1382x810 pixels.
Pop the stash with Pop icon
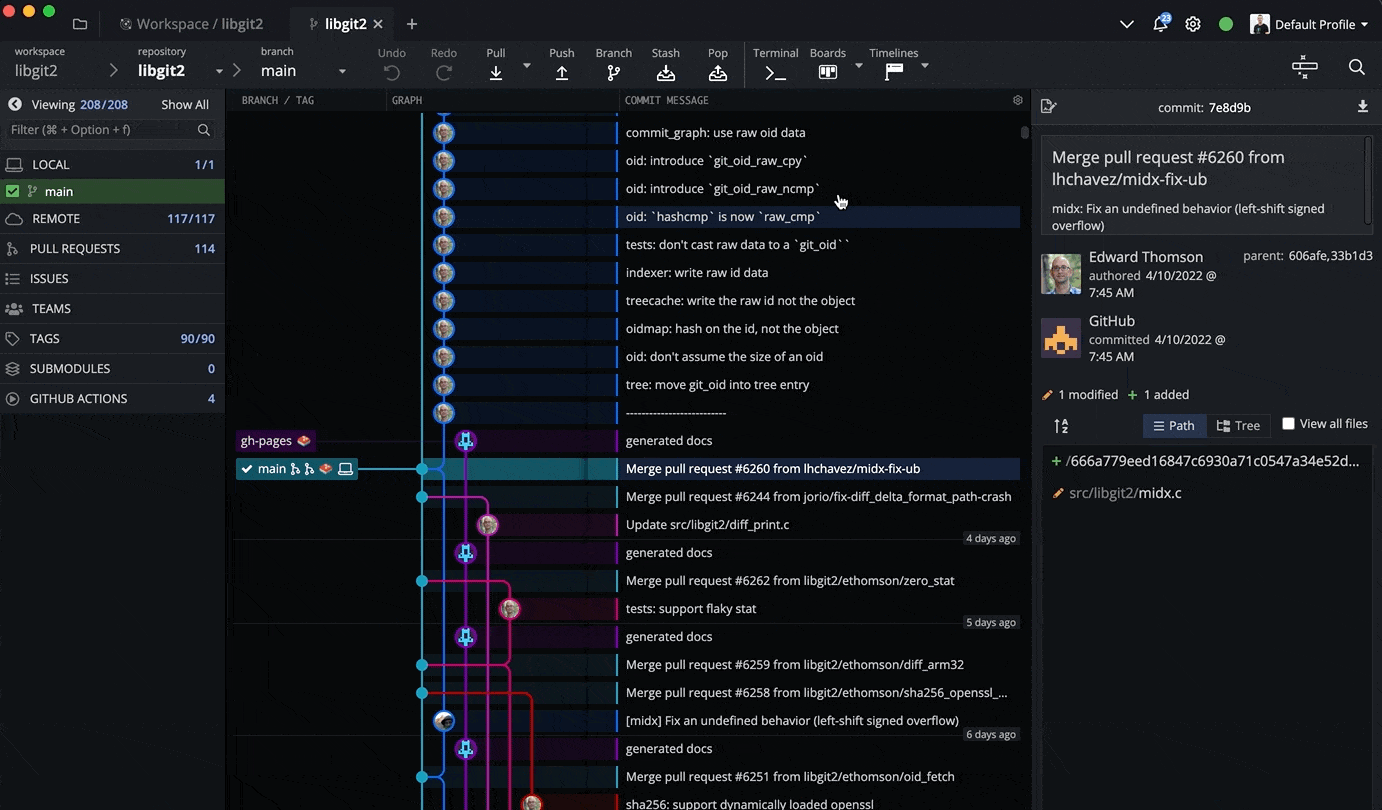[717, 72]
